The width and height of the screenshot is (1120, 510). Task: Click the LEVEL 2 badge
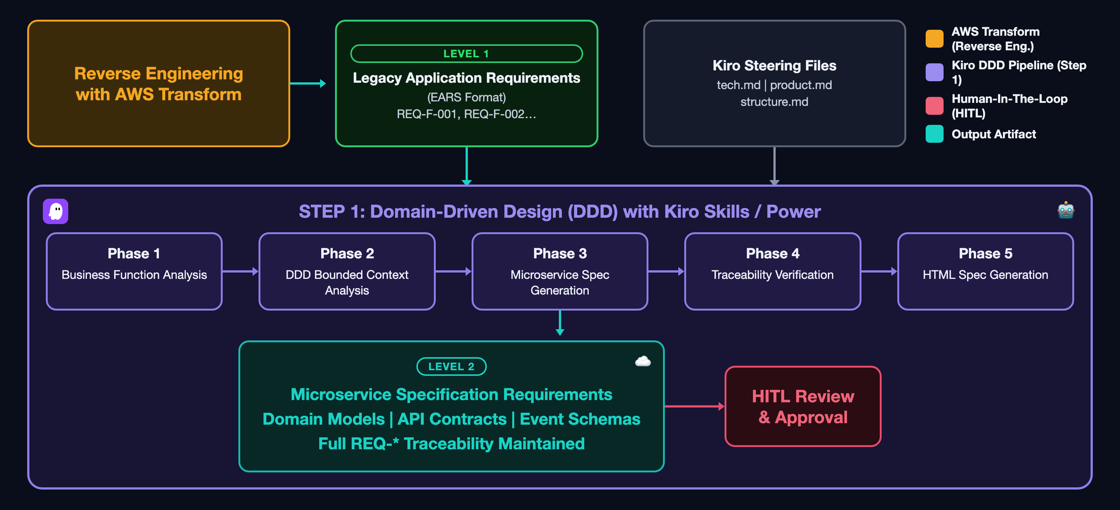click(x=451, y=367)
